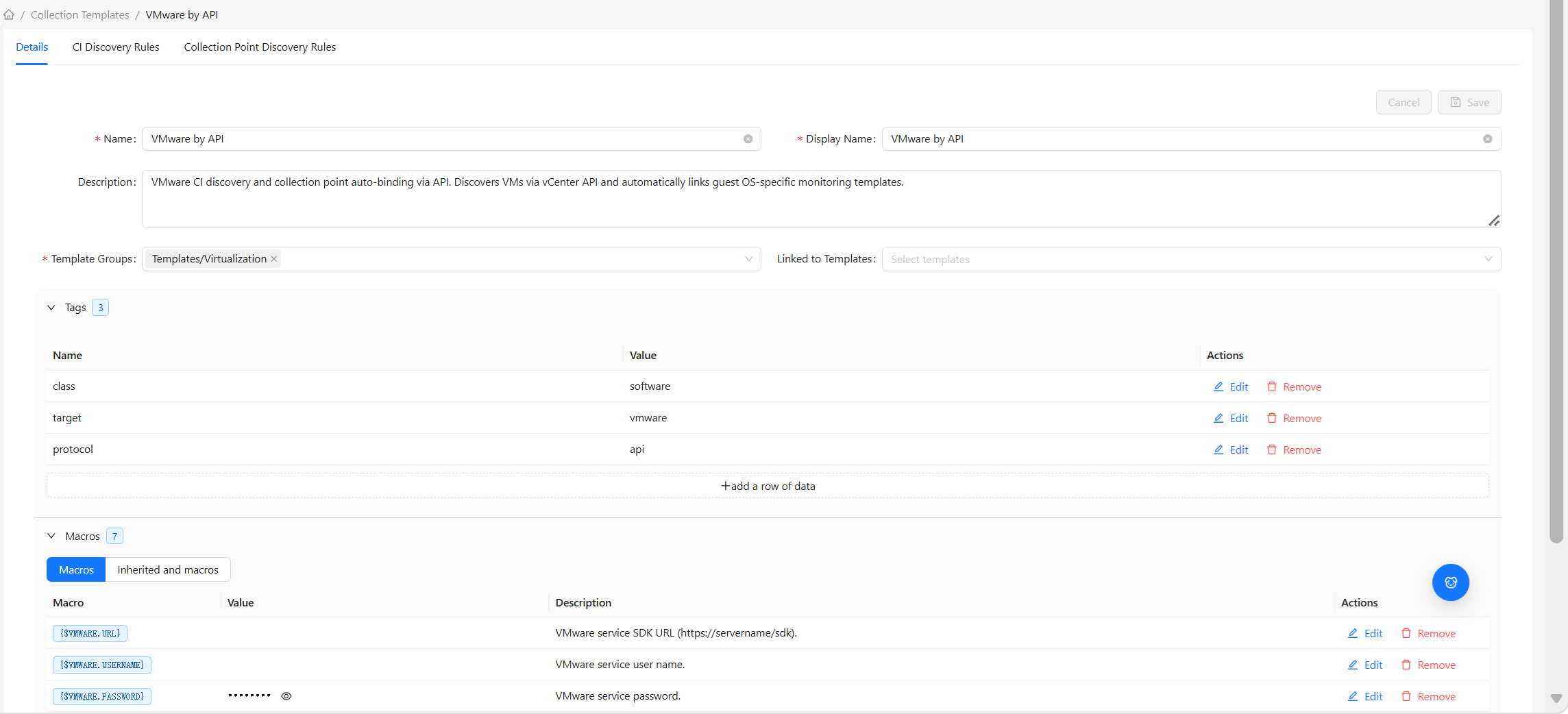Remove the protocol tag row
1568x714 pixels.
(1294, 450)
